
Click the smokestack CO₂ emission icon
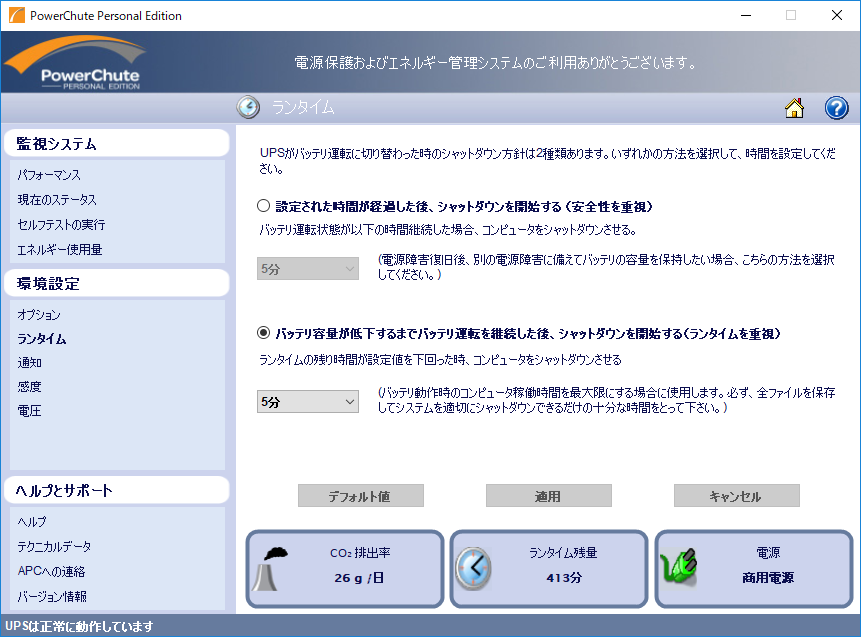click(x=270, y=569)
